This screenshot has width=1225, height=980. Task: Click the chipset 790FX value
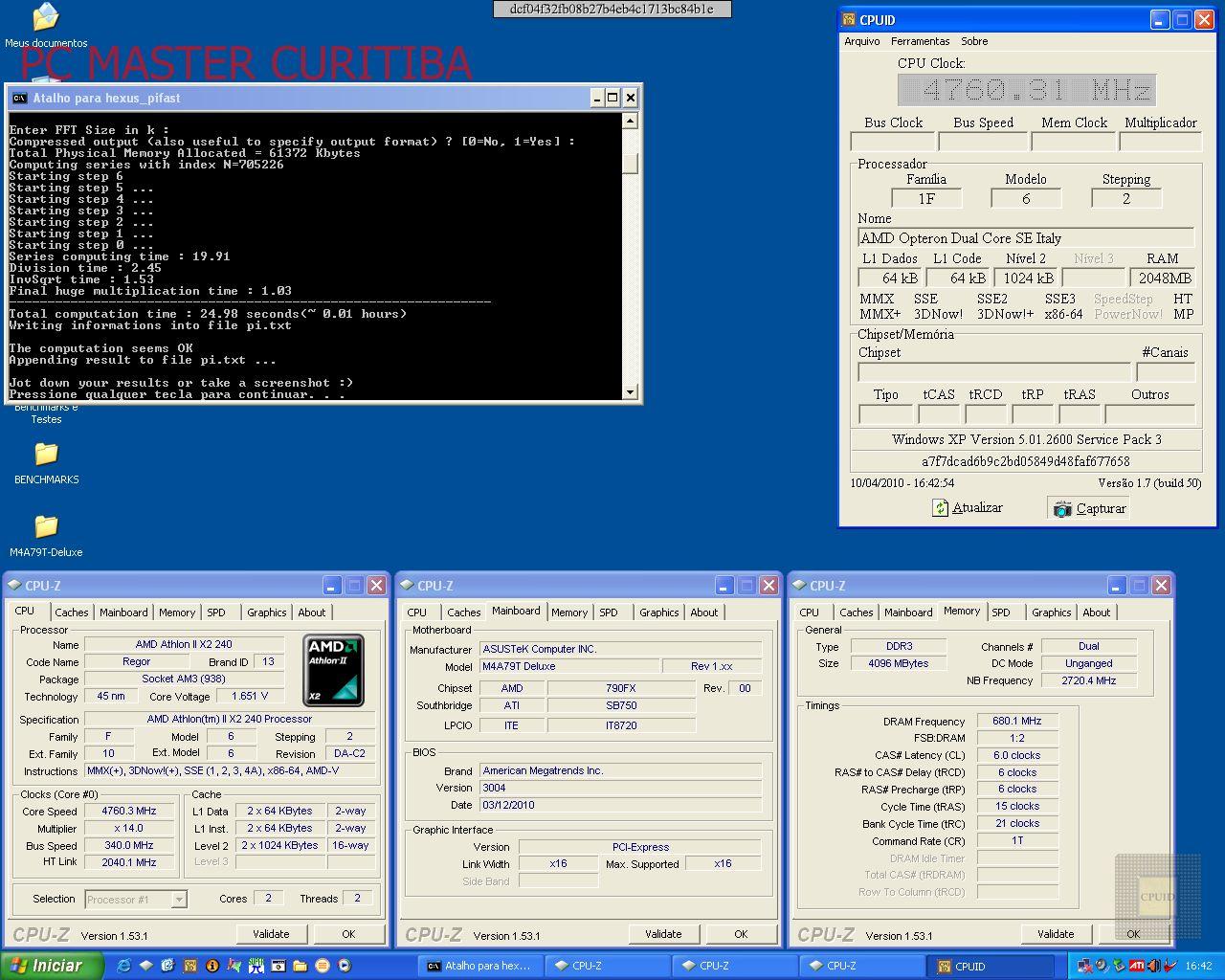pos(621,688)
